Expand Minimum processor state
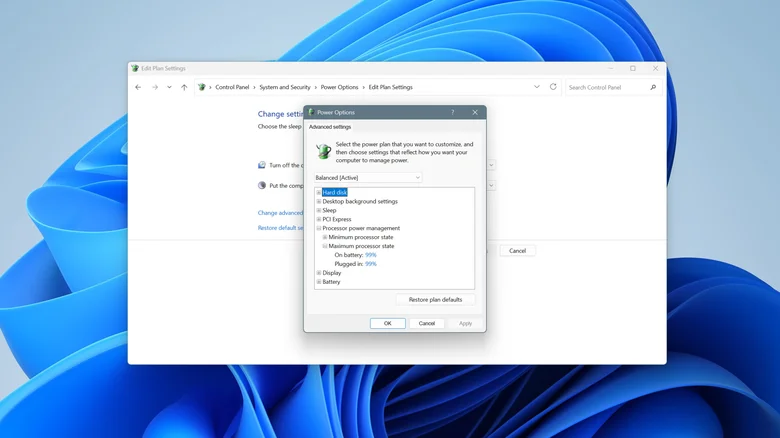 click(325, 237)
